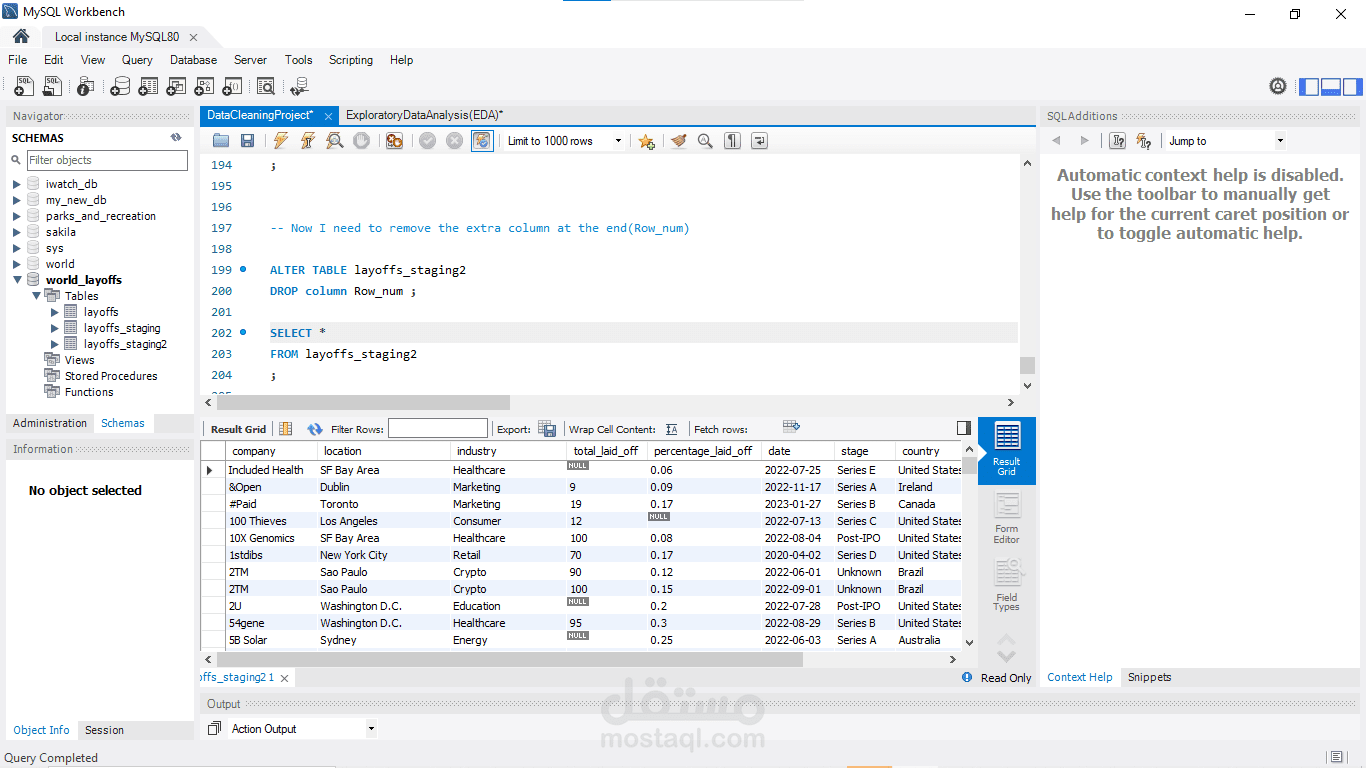Expand the sakila schema
The image size is (1366, 768).
pos(17,231)
